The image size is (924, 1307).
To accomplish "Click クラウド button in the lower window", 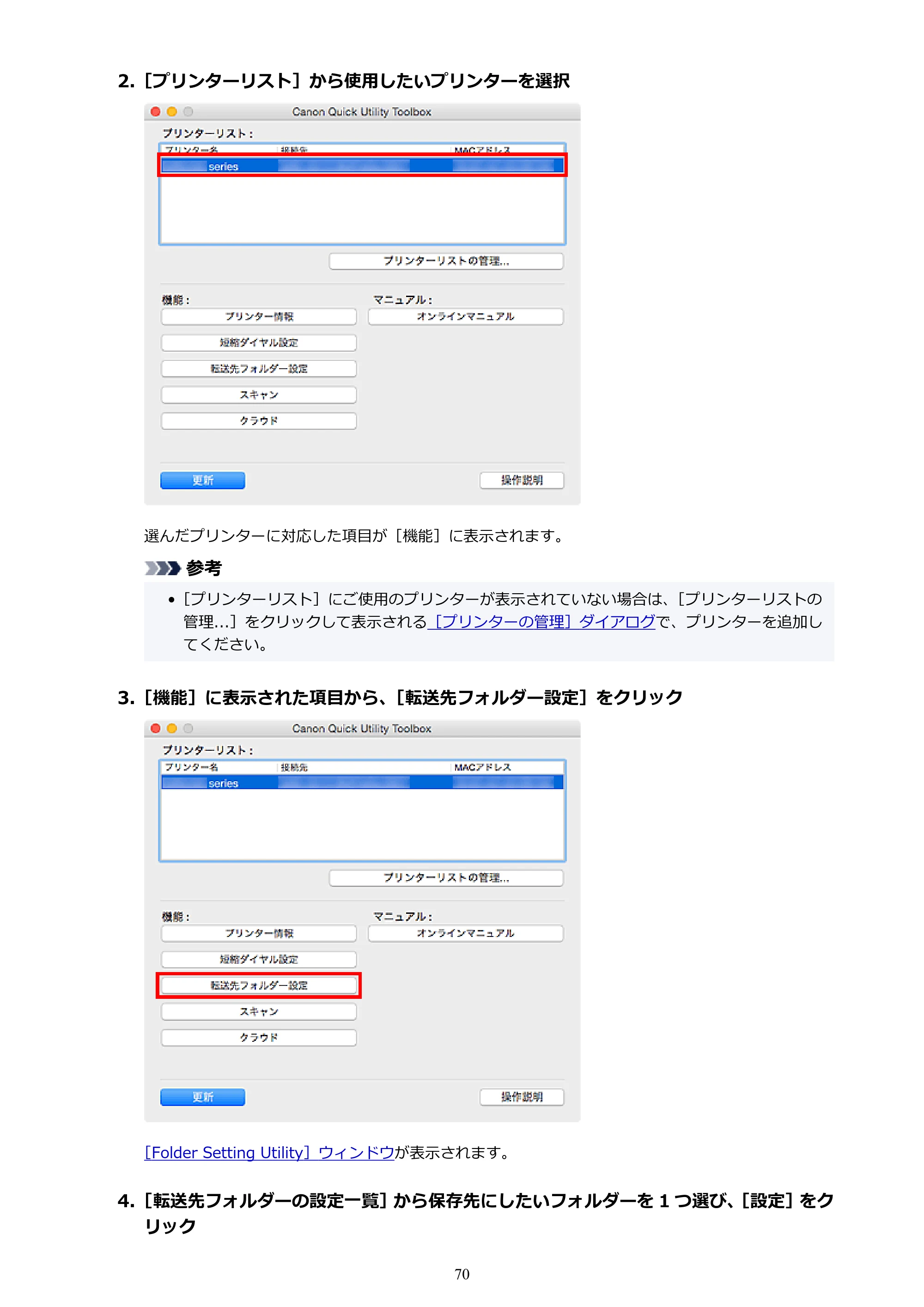I will click(259, 1038).
